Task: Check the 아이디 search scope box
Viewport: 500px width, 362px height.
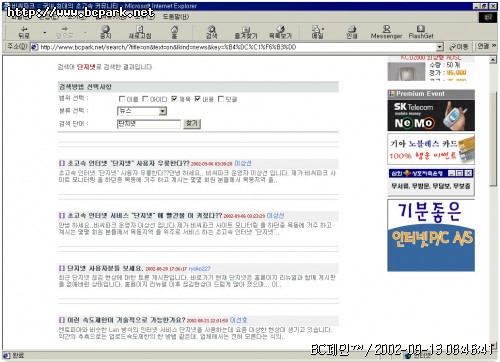Action: (145, 99)
